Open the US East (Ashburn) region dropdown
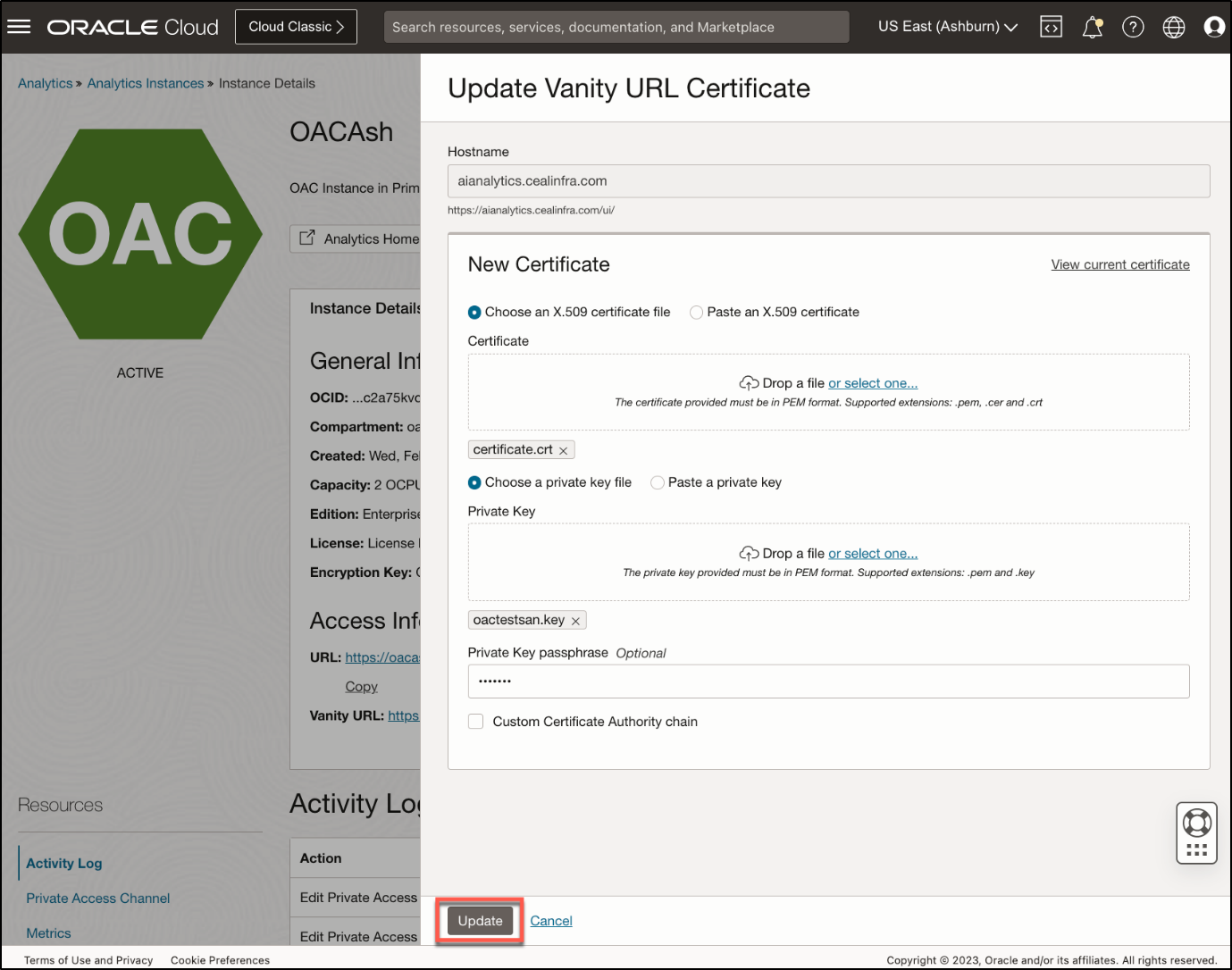The image size is (1232, 970). coord(947,27)
